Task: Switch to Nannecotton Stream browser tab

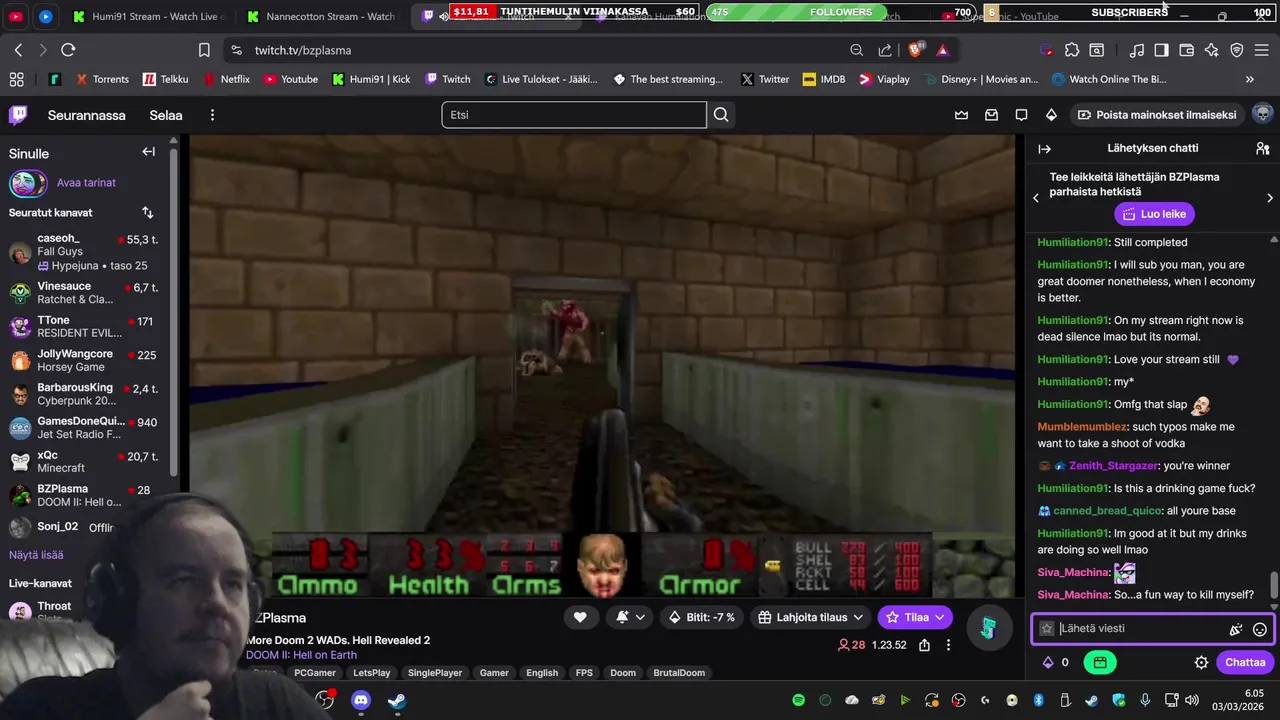Action: [322, 16]
